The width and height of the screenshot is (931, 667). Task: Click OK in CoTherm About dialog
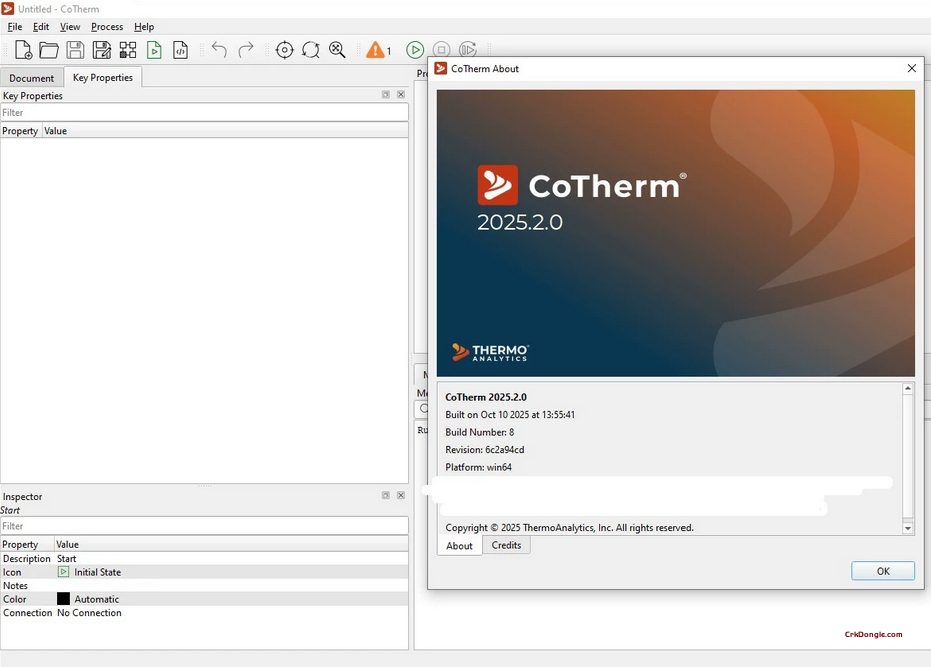(883, 571)
